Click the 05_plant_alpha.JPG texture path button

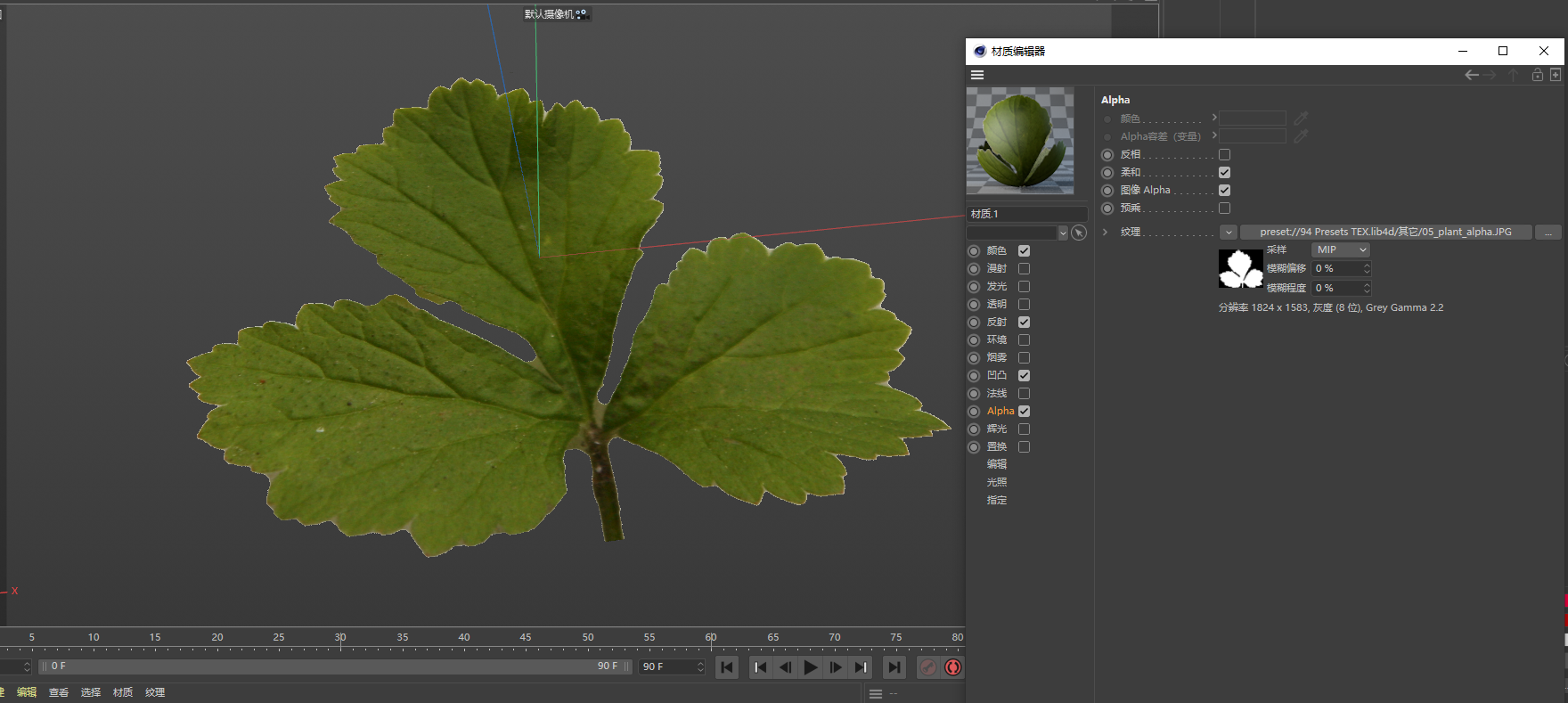1385,232
